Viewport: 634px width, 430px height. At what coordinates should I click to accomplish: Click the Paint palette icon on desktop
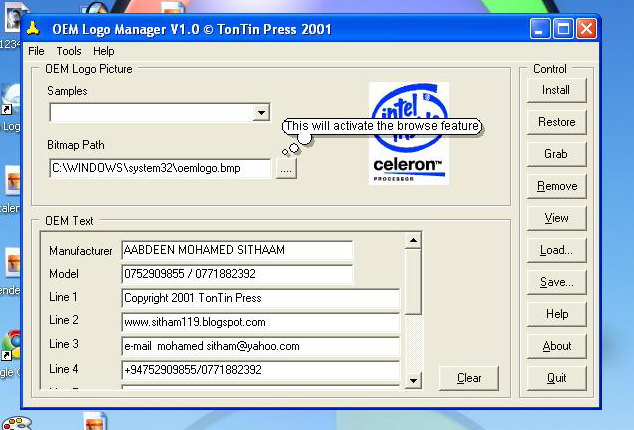pos(16,424)
